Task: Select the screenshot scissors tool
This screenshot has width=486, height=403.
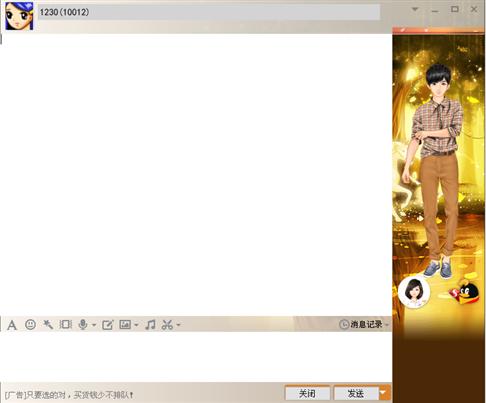Action: pyautogui.click(x=167, y=325)
